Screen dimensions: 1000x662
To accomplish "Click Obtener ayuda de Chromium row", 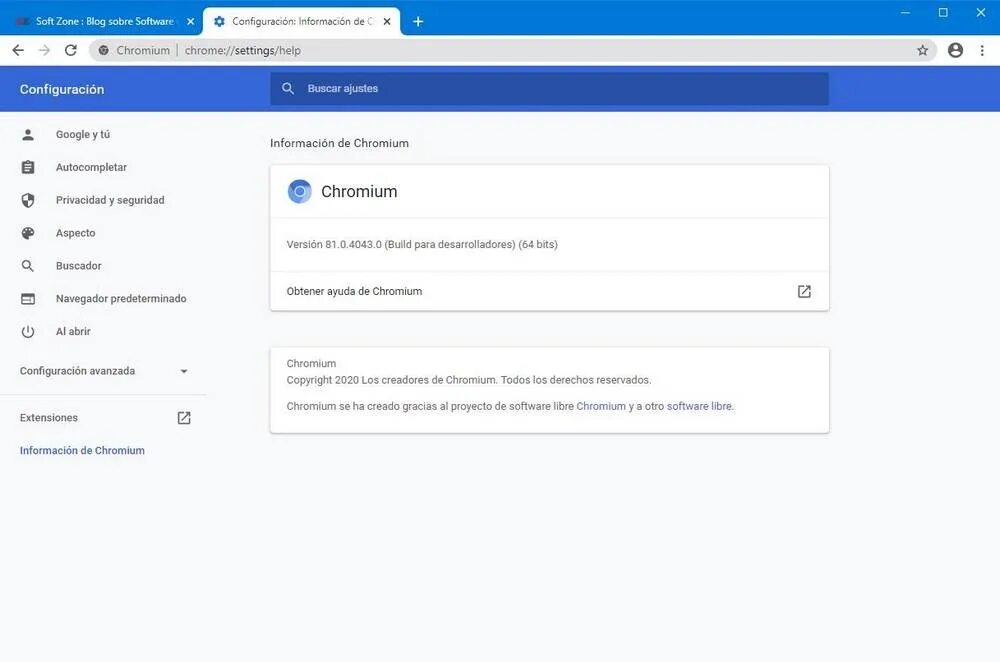I will (x=549, y=291).
